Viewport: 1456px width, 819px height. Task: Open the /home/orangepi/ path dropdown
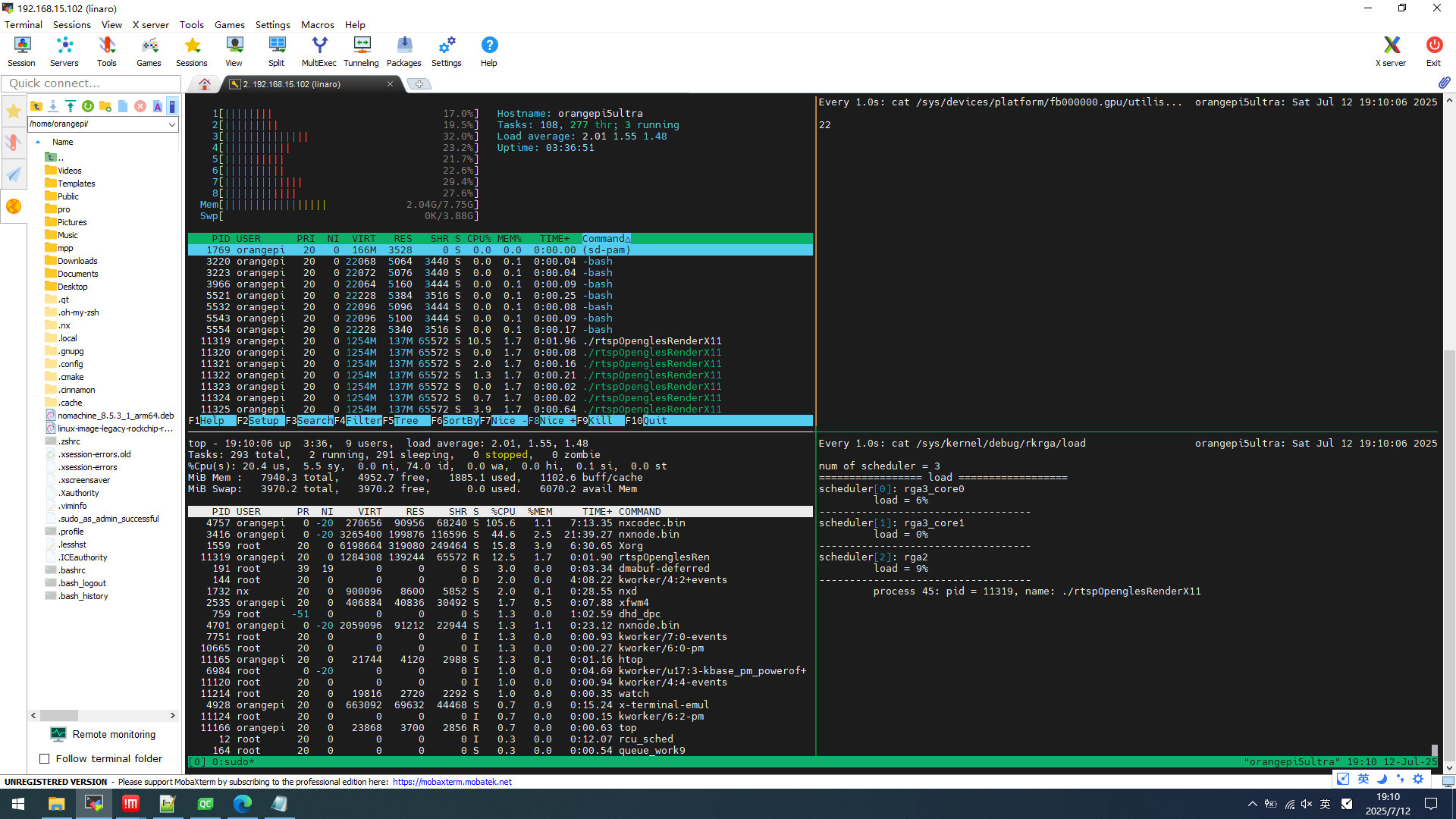click(x=171, y=124)
